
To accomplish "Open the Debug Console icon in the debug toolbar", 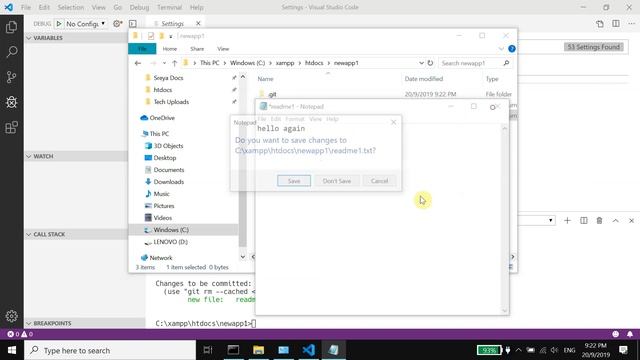I will click(x=133, y=24).
